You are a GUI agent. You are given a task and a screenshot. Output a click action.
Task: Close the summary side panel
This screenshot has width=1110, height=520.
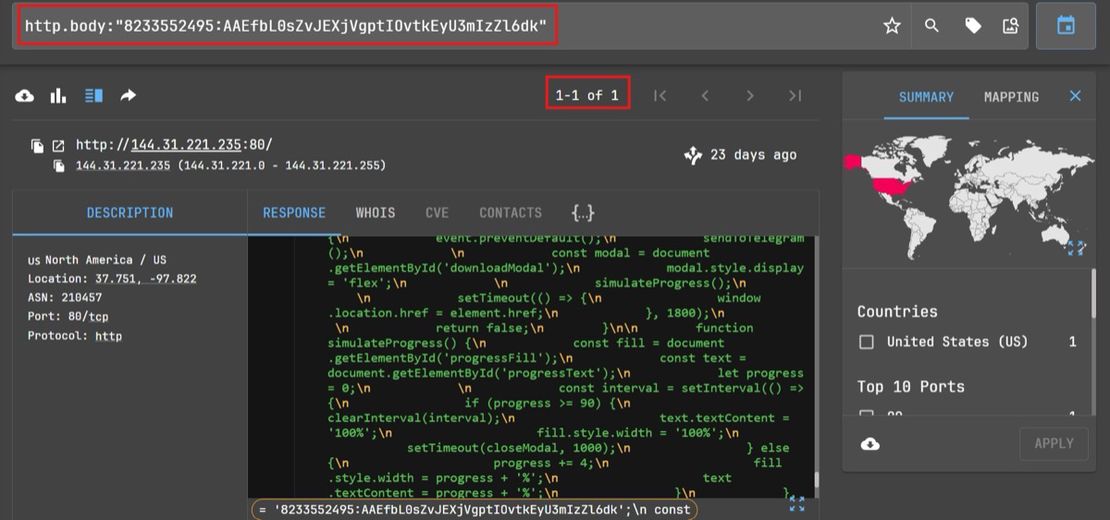[x=1075, y=96]
